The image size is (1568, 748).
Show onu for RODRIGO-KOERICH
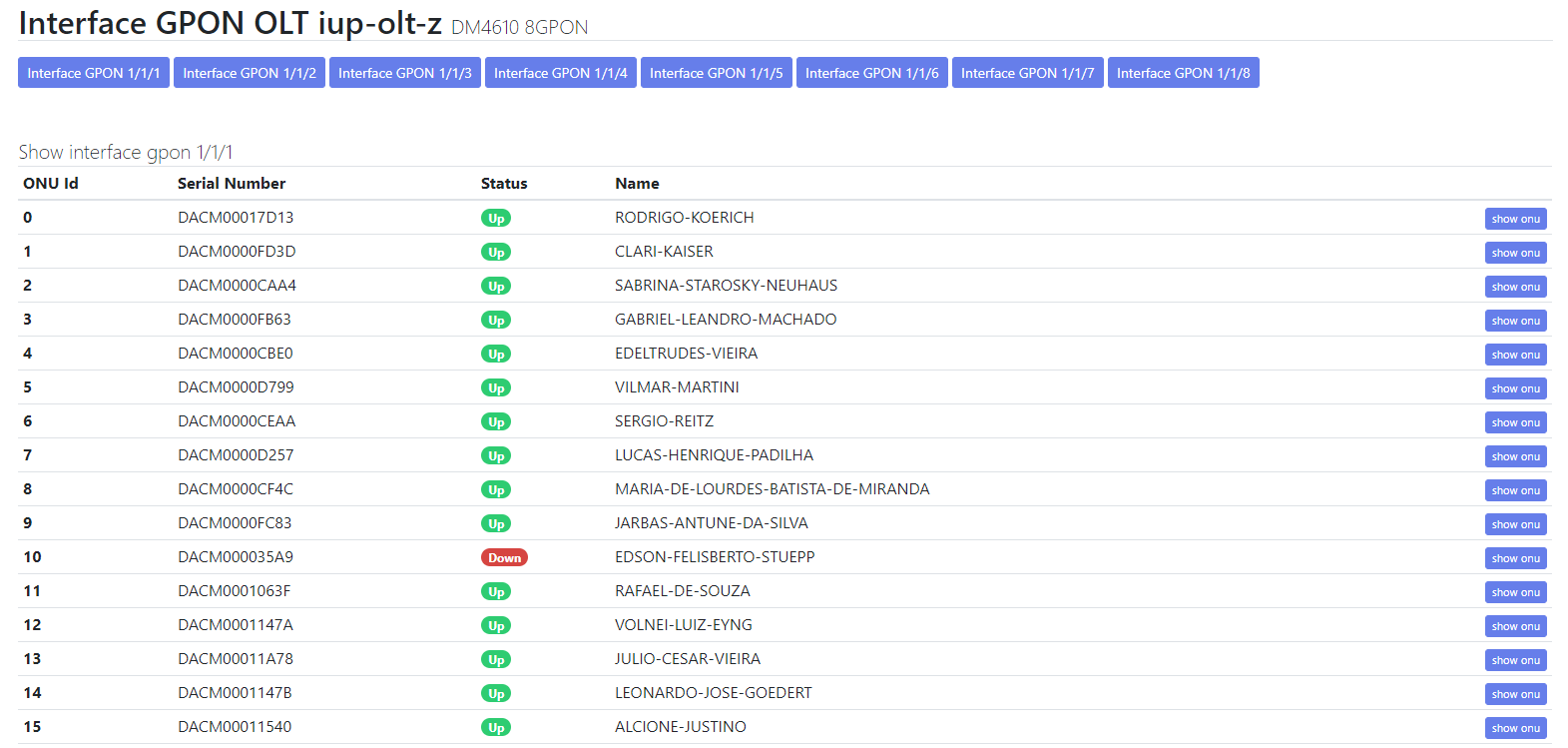1516,219
